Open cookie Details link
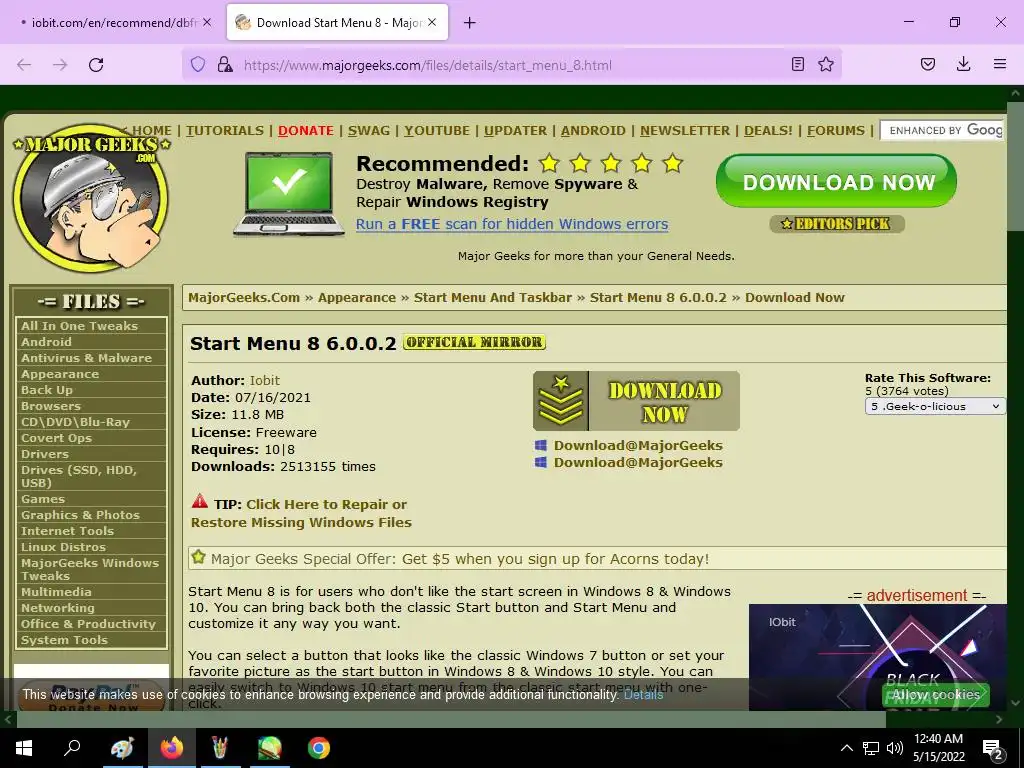 point(643,694)
